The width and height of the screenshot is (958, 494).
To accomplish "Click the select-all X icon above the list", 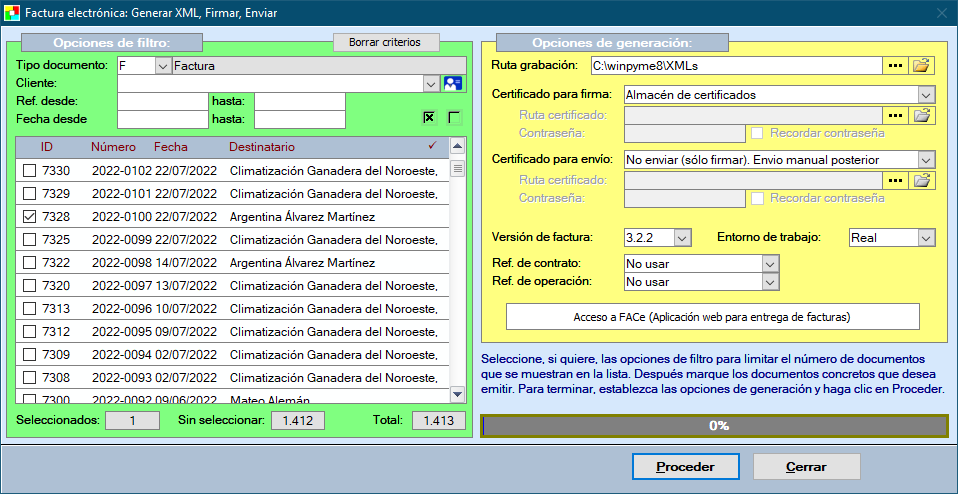I will click(x=429, y=118).
